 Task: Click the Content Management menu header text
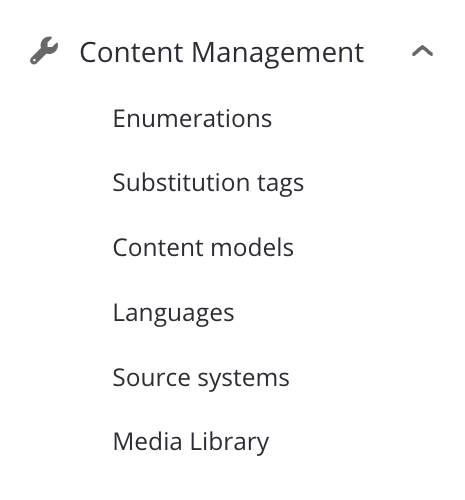(x=222, y=53)
